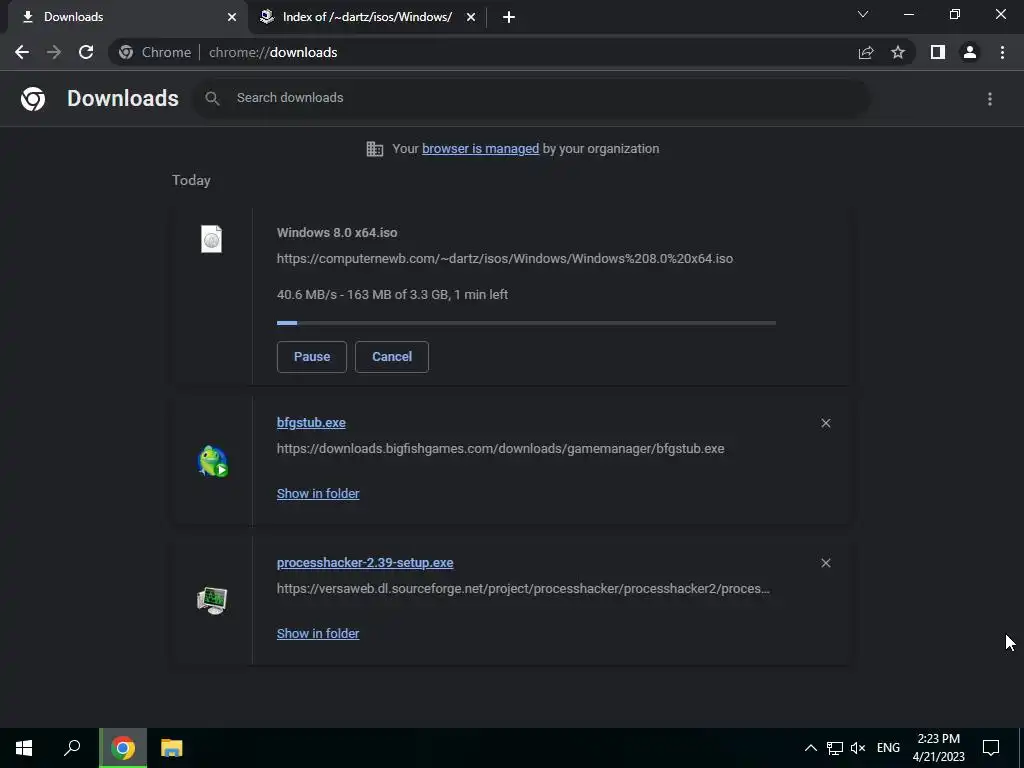Open the bfgstub.exe file link

[x=311, y=423]
